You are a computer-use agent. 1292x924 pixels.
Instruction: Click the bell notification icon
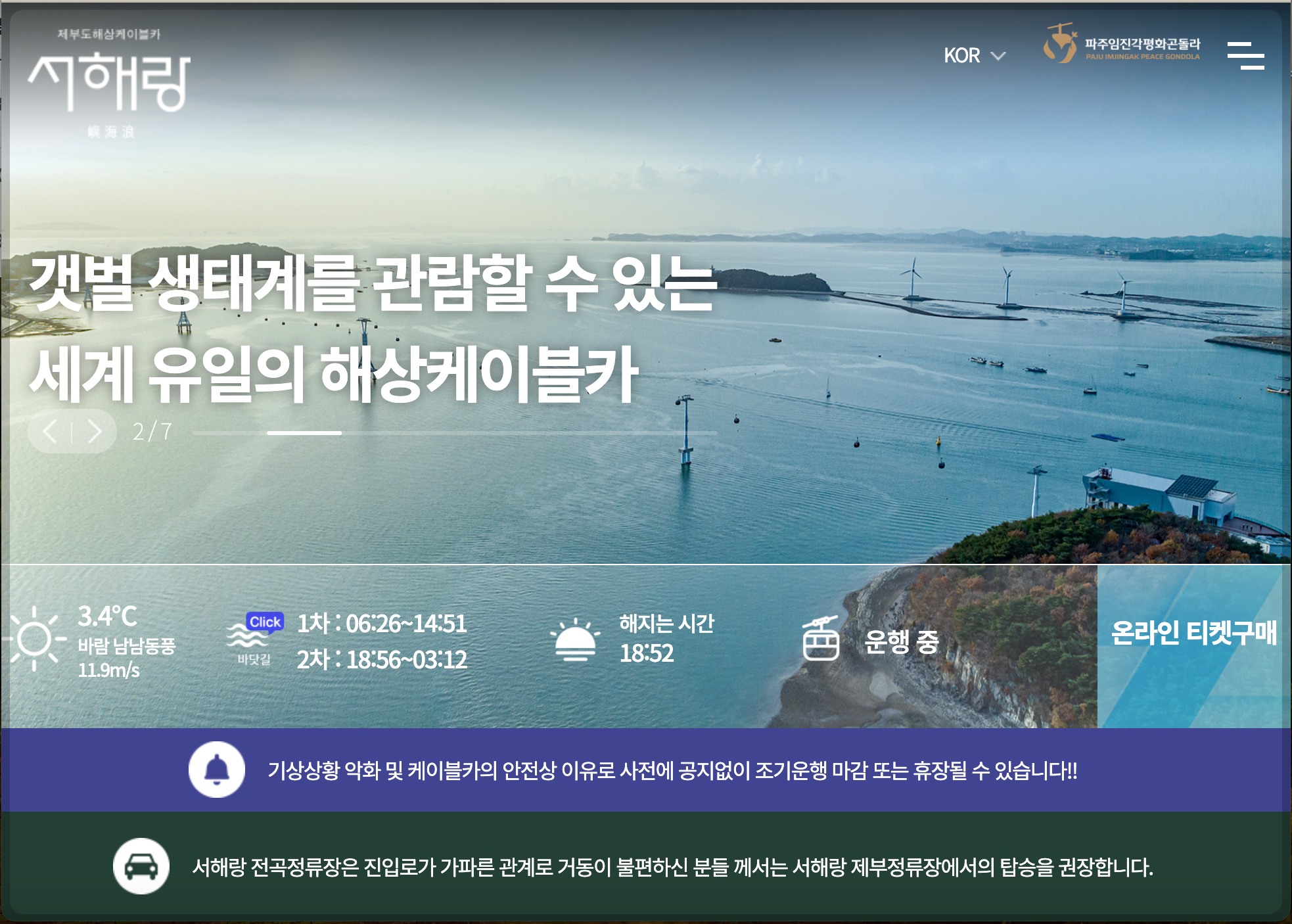coord(217,770)
